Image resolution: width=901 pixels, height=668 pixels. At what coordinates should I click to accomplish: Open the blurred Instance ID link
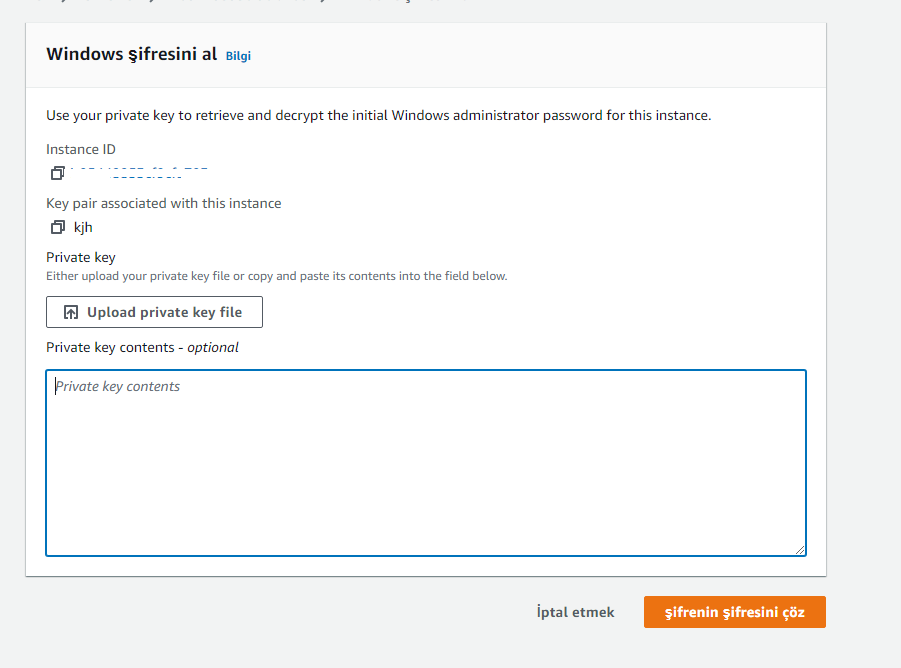pyautogui.click(x=140, y=173)
